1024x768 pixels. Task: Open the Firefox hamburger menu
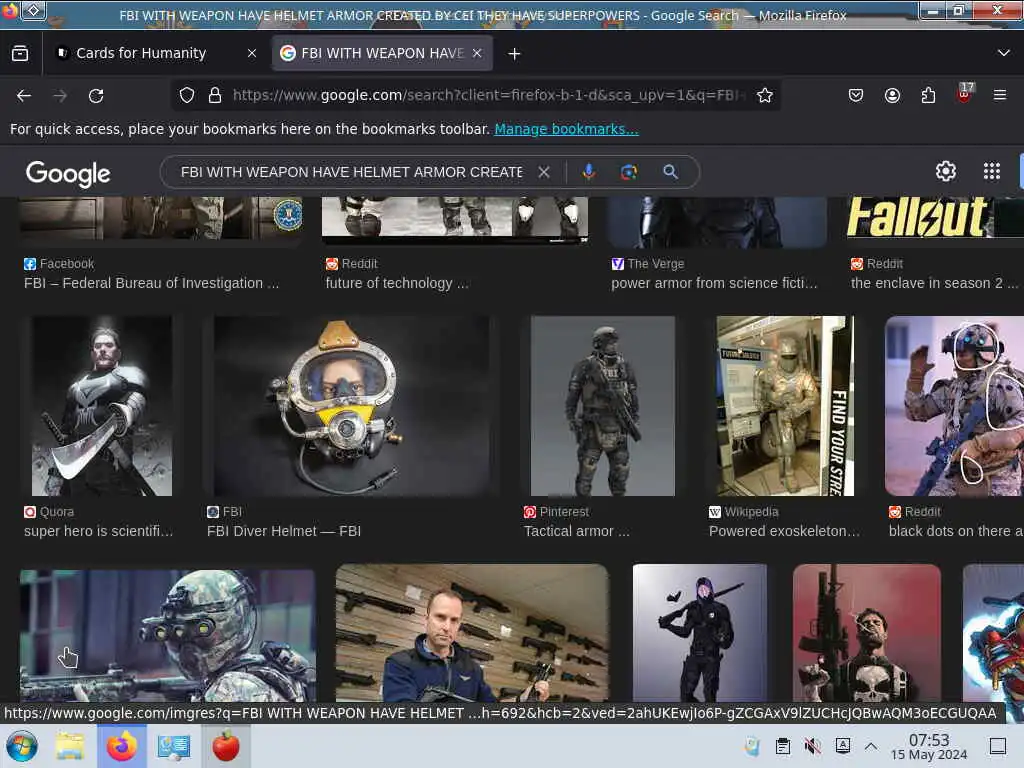(x=1000, y=95)
